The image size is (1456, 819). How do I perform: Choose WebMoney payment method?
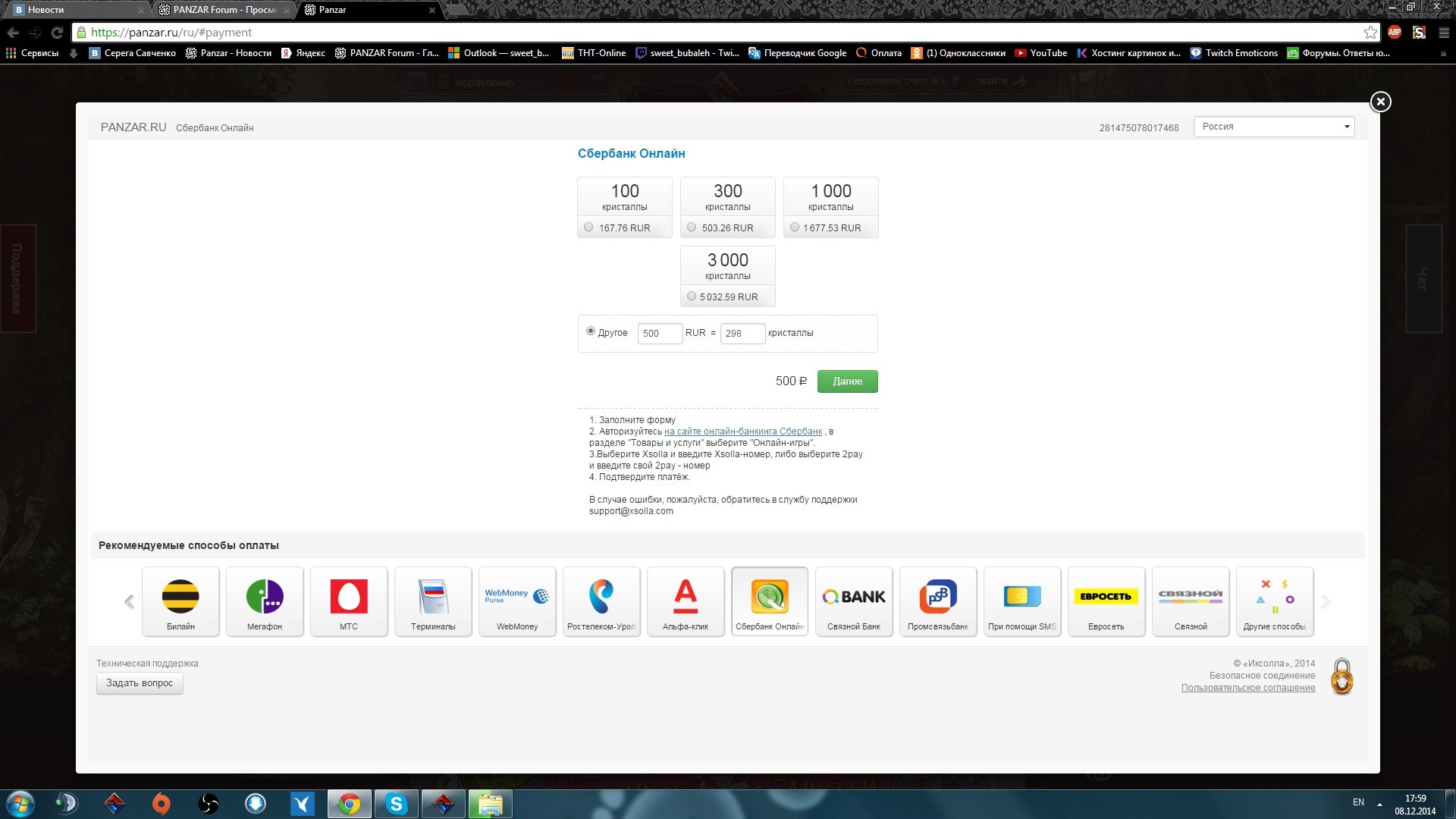click(x=517, y=601)
